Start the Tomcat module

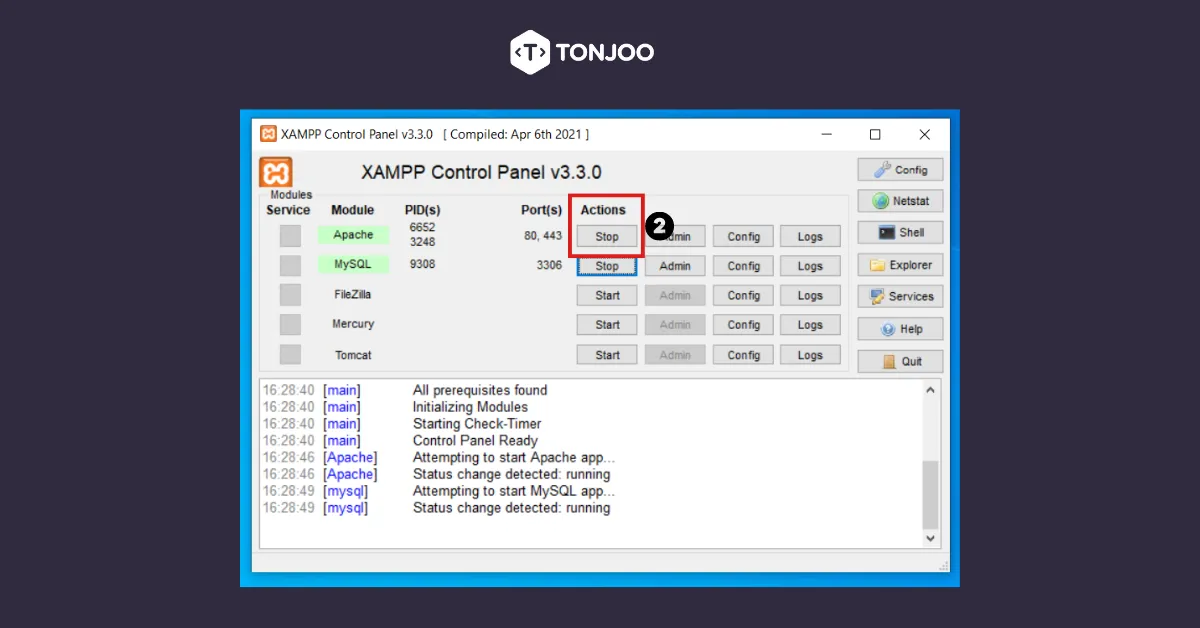606,354
